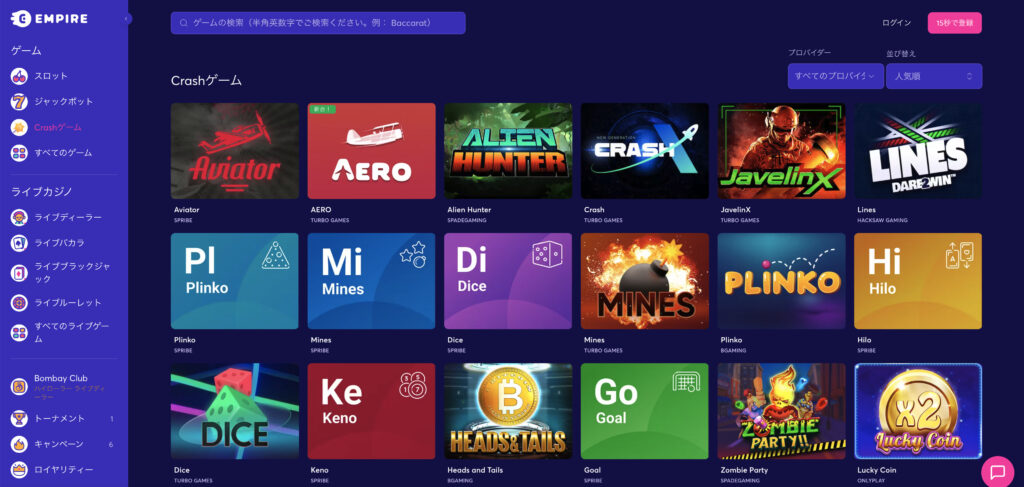This screenshot has width=1024, height=487.
Task: Go to スロット menu item
Action: tap(51, 76)
